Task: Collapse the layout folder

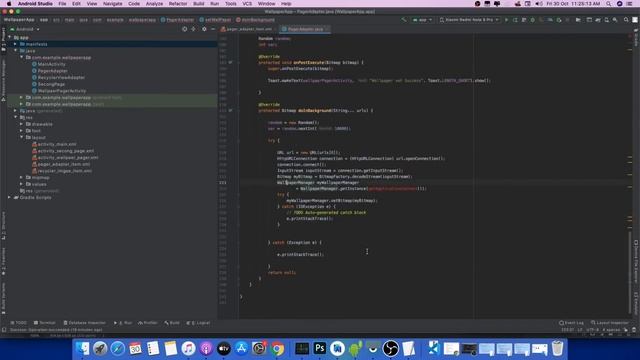Action: click(x=21, y=137)
